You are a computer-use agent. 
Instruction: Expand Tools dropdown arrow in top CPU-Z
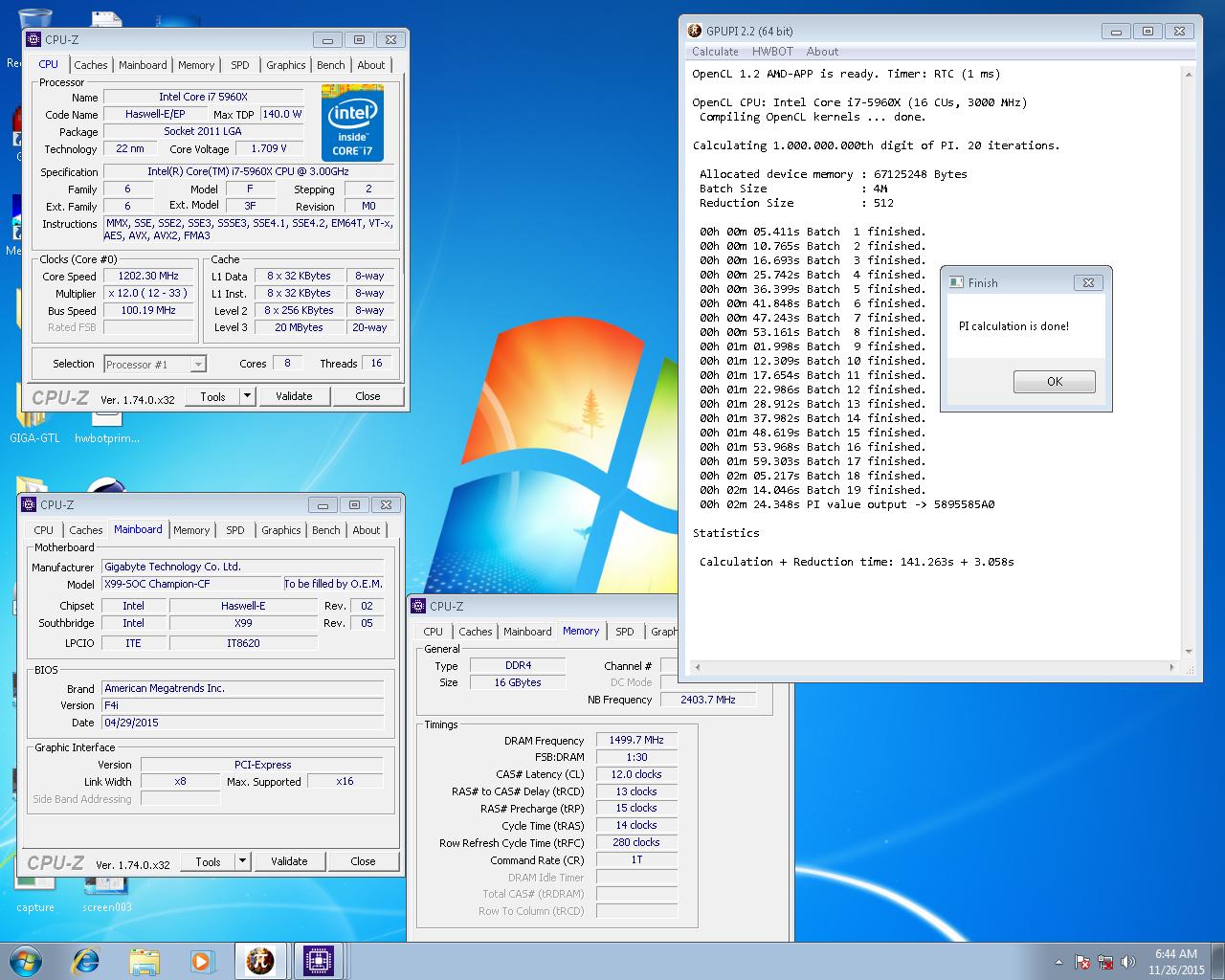pyautogui.click(x=247, y=396)
